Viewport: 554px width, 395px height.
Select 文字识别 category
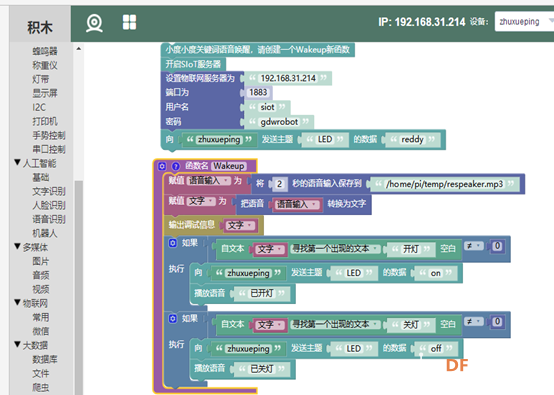[49, 191]
